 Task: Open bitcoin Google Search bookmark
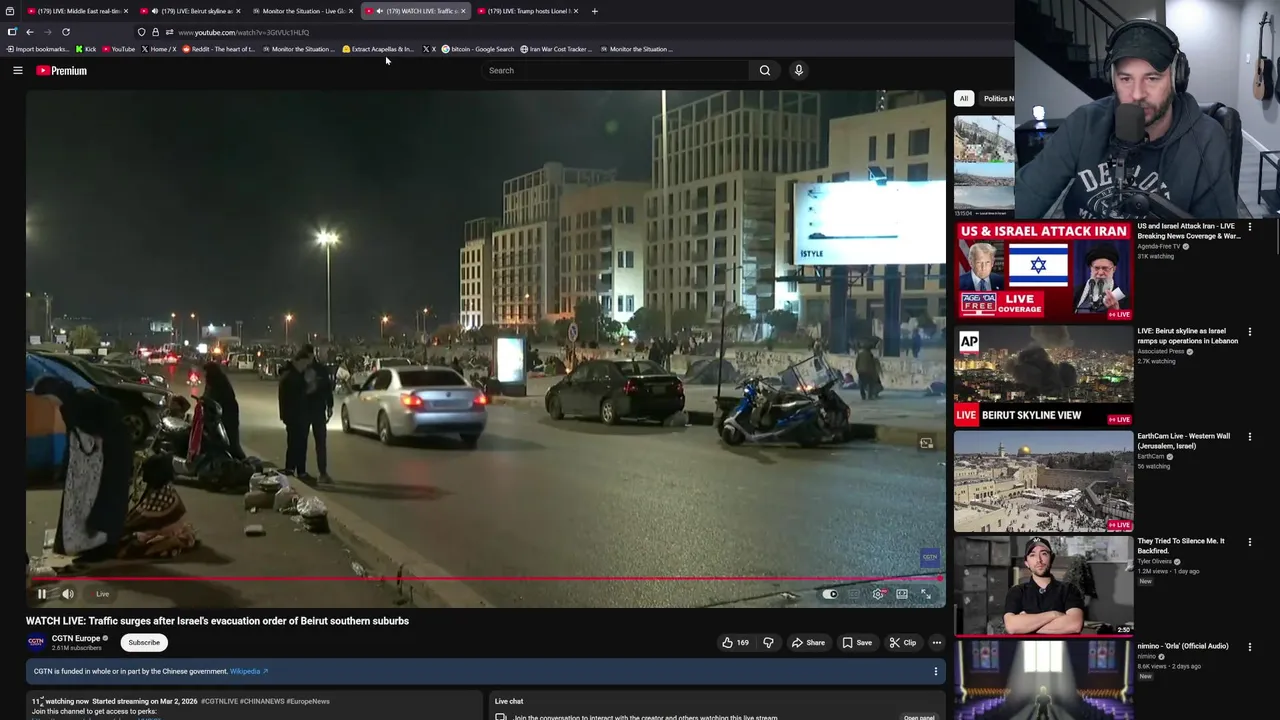coord(478,49)
